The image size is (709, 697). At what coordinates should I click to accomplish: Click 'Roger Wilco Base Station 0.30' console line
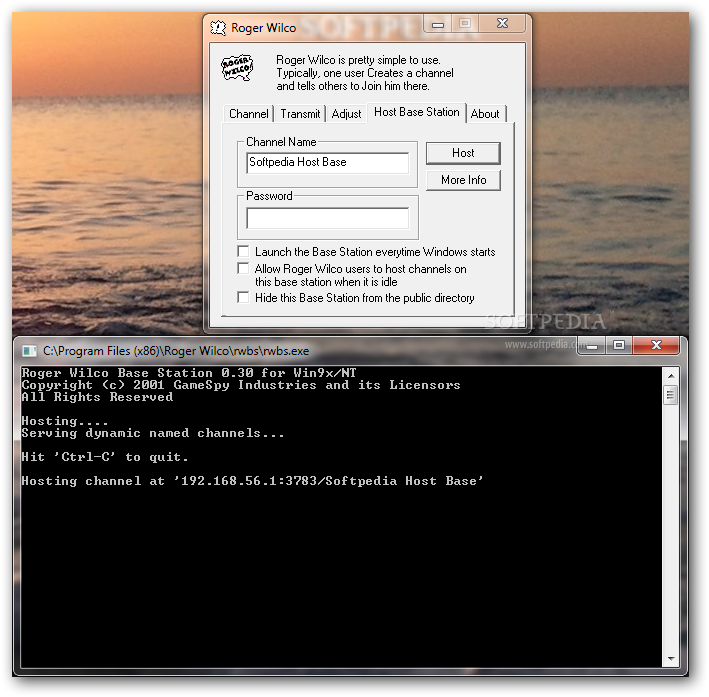coord(189,373)
